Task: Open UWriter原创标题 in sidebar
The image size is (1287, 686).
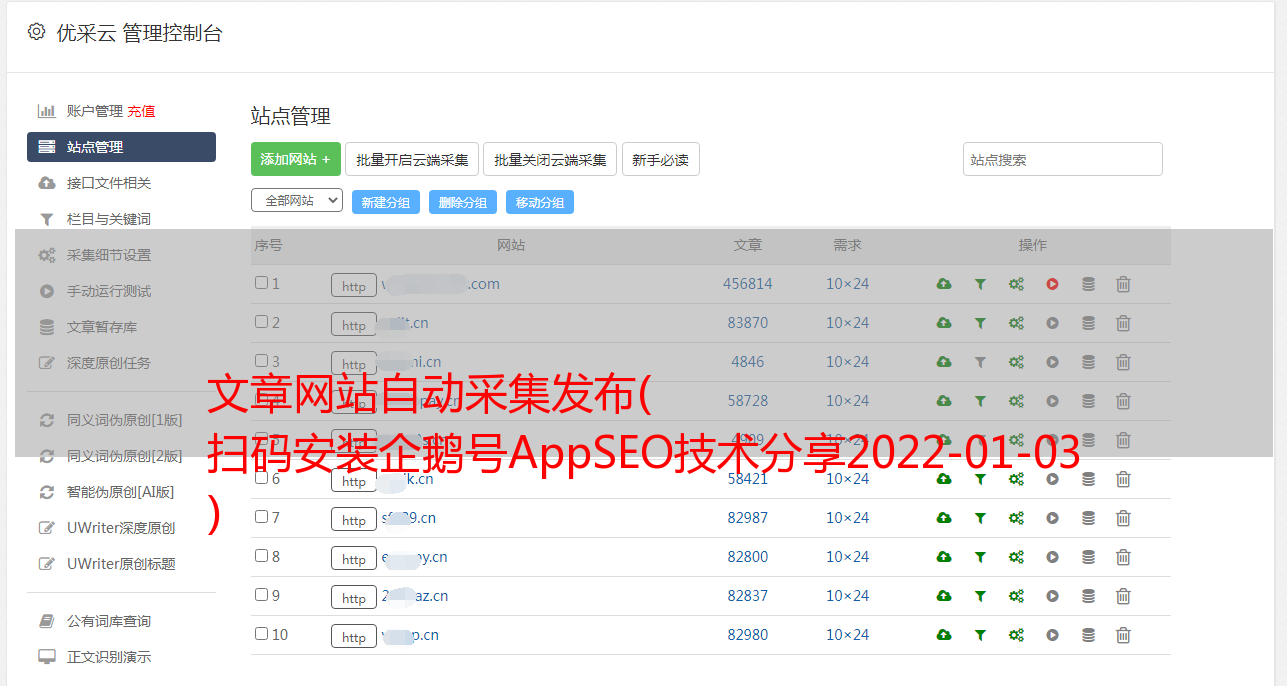Action: [x=120, y=564]
